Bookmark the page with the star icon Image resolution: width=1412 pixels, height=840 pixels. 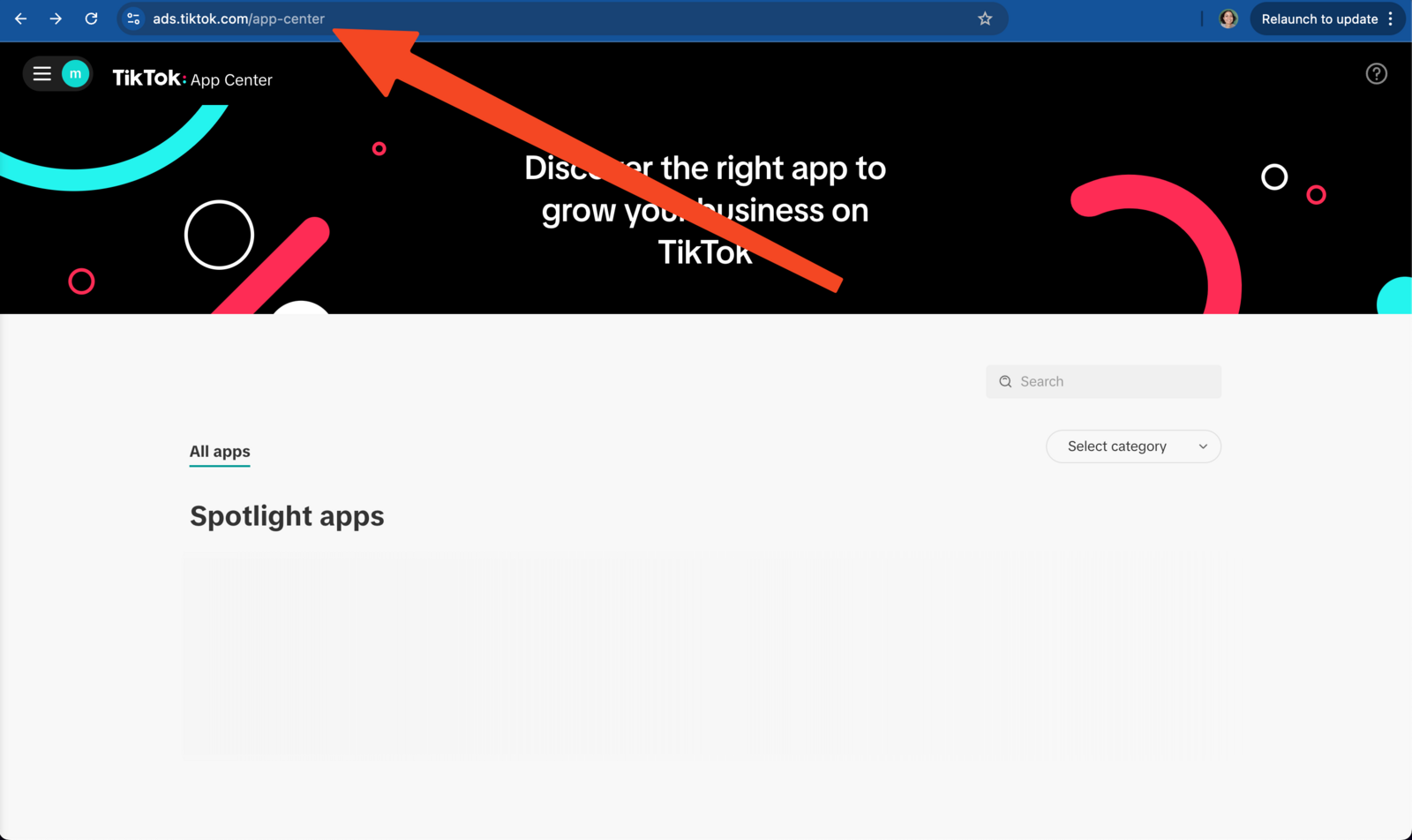click(984, 19)
